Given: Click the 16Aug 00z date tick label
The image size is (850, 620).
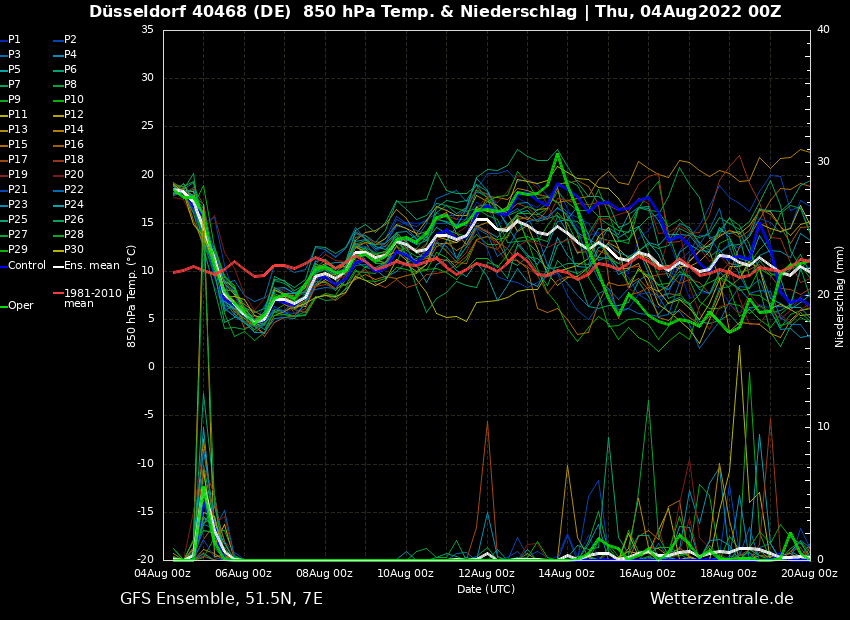Looking at the screenshot, I should (x=647, y=574).
